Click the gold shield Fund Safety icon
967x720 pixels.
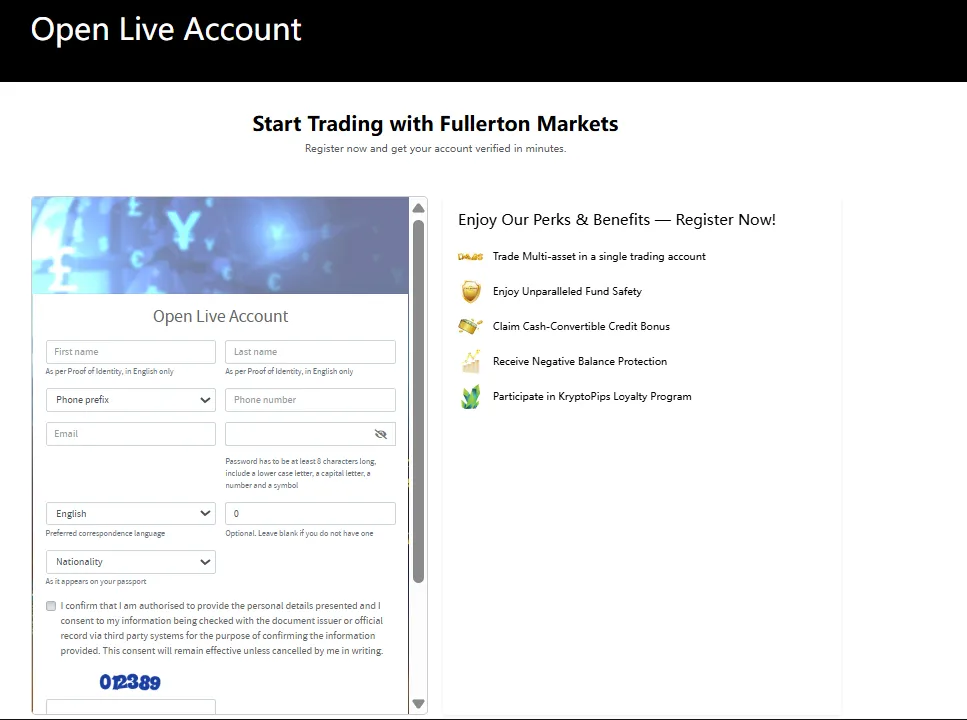coord(470,292)
